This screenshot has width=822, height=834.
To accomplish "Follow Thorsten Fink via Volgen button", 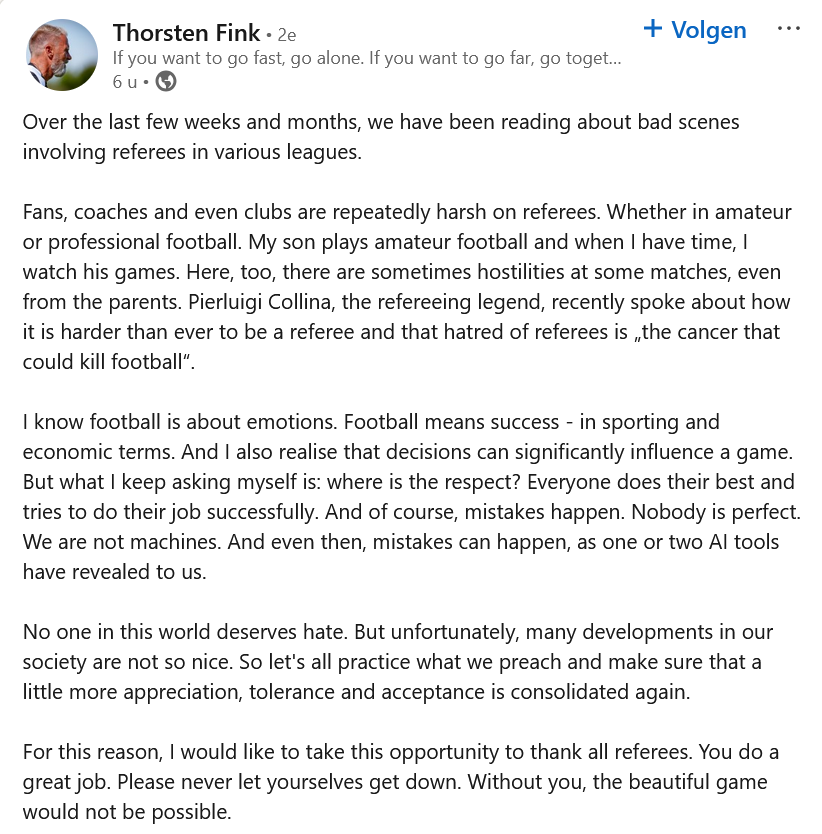I will click(695, 30).
